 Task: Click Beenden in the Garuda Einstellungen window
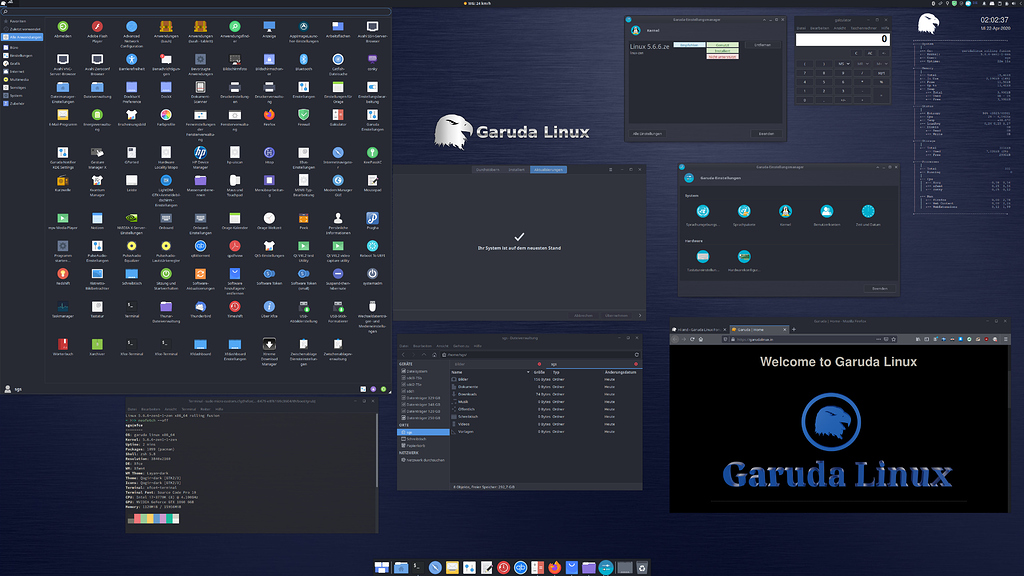click(x=881, y=288)
